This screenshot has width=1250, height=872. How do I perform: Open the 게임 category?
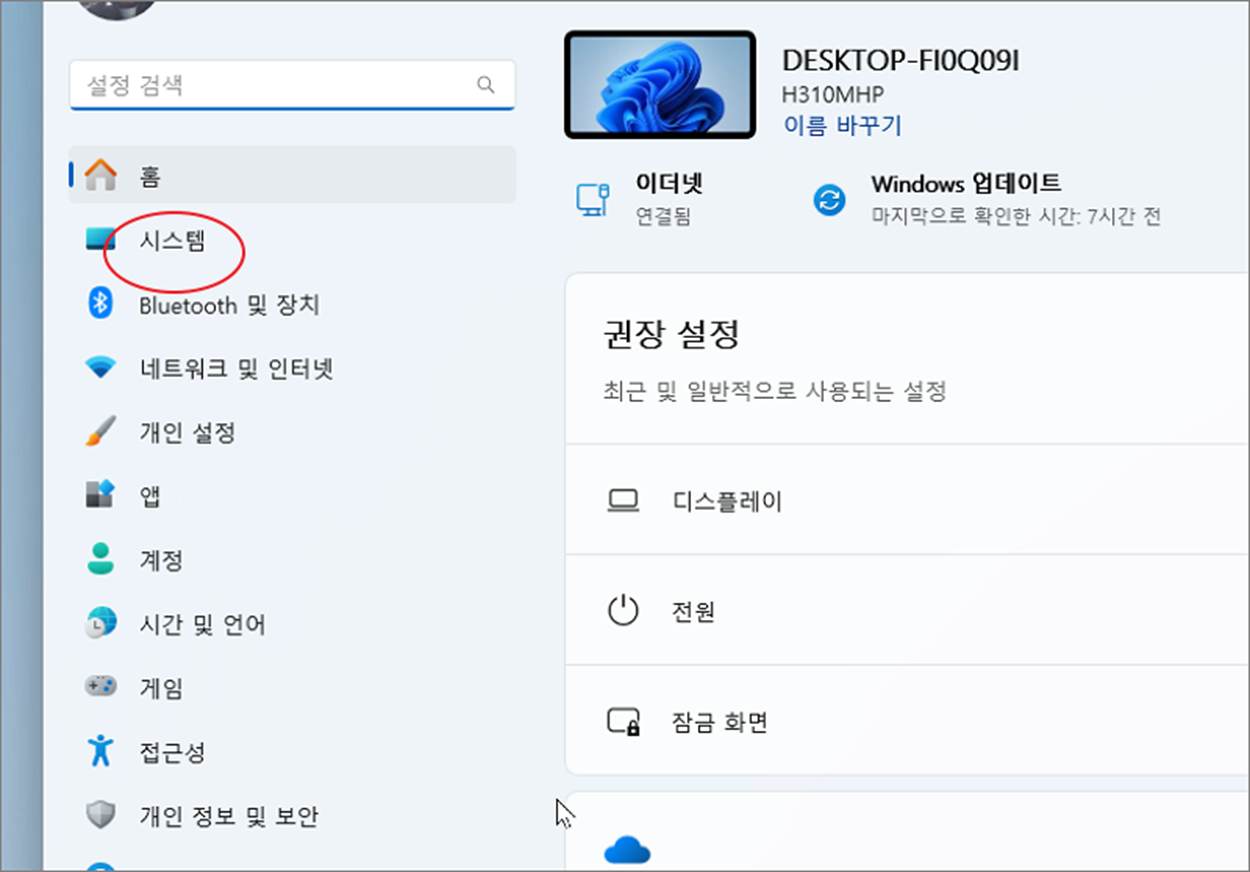point(292,688)
